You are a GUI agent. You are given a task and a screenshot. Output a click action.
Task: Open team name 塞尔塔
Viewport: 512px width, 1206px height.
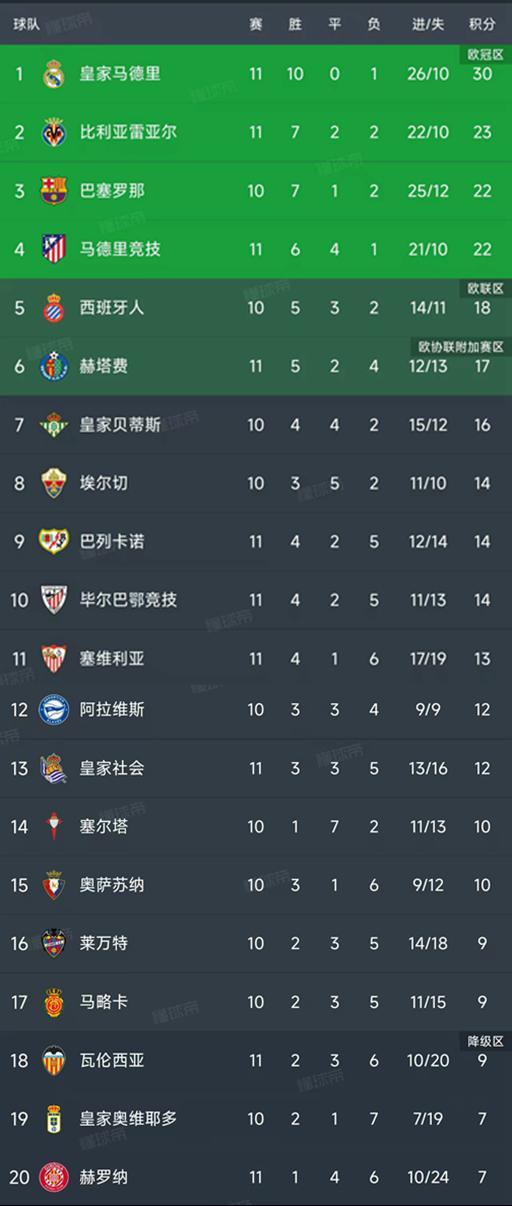tap(104, 826)
